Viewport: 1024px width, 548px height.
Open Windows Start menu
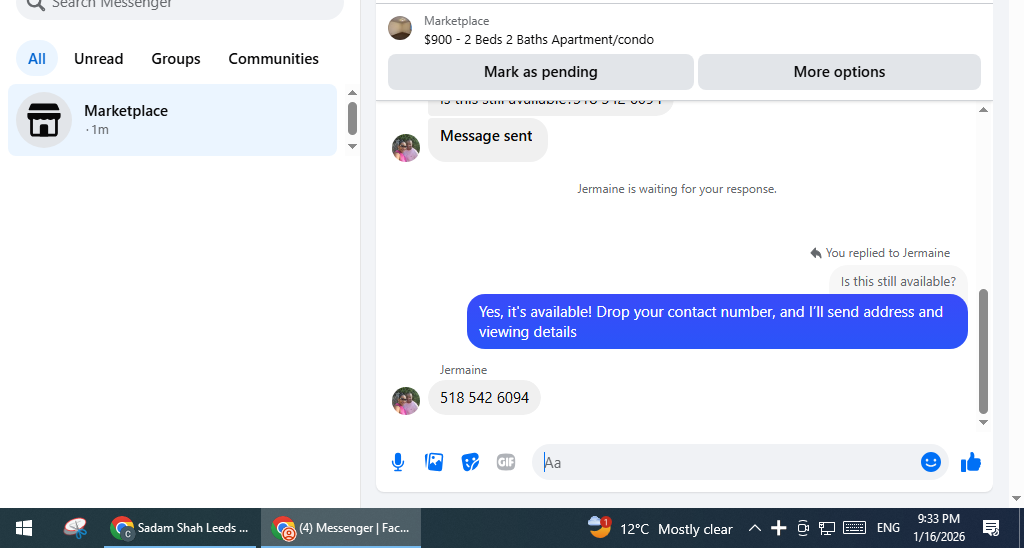(24, 528)
